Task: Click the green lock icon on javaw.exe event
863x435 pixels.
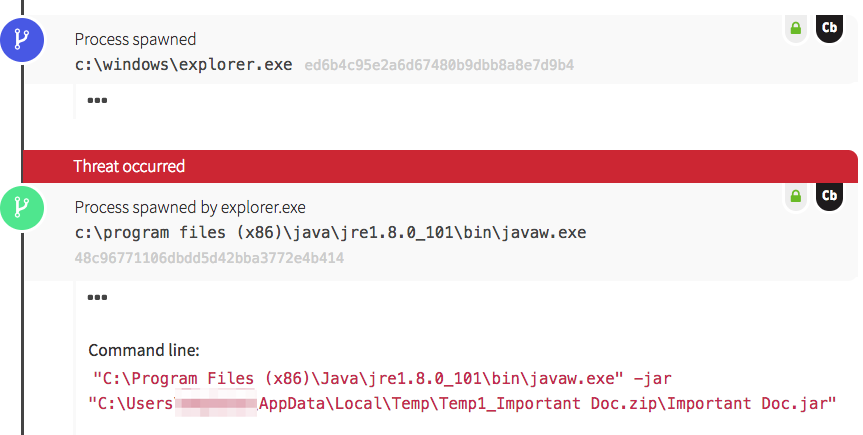Action: [796, 197]
